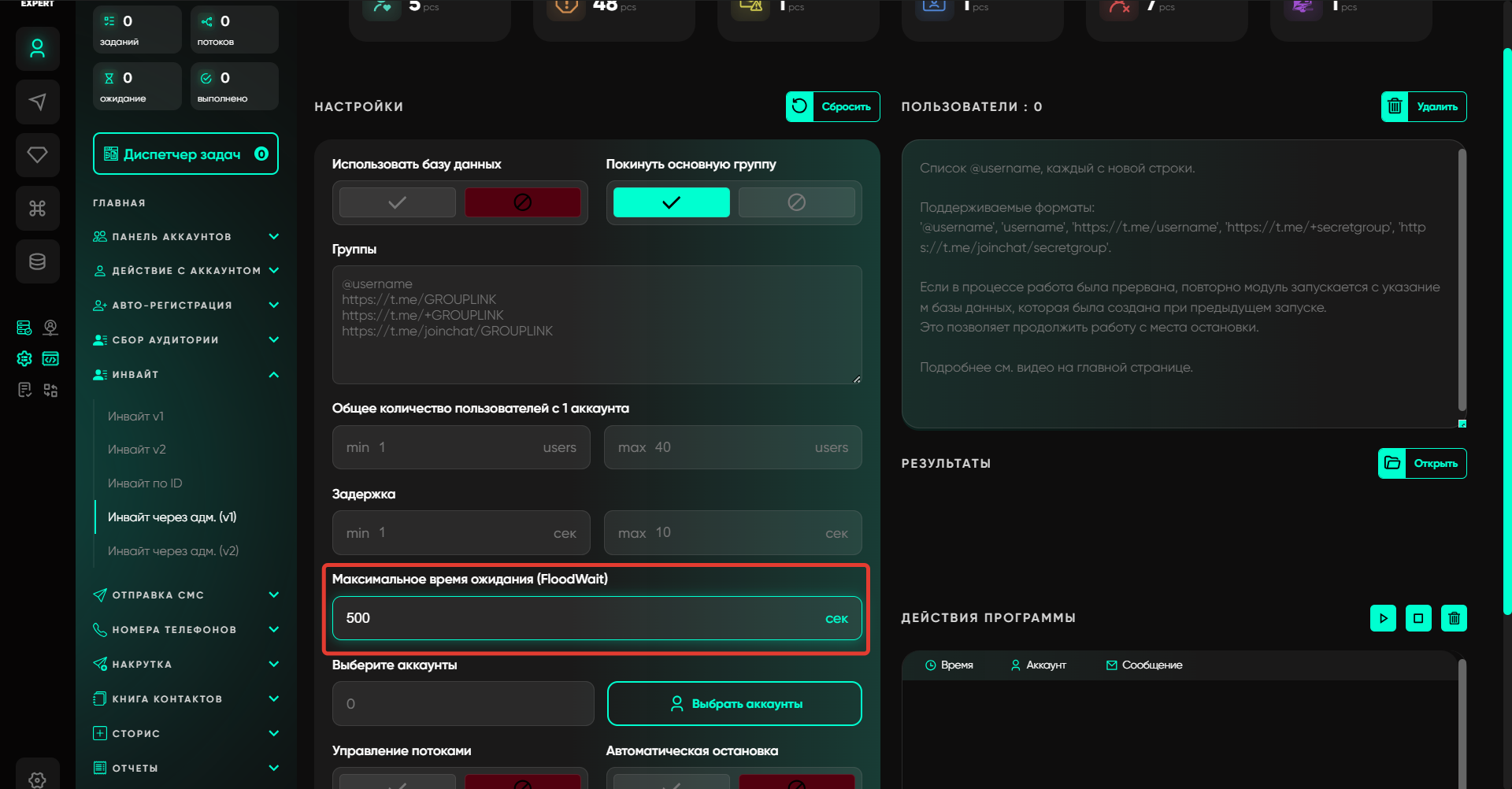Click the diamond icon in sidebar
This screenshot has width=1512, height=789.
pyautogui.click(x=37, y=155)
